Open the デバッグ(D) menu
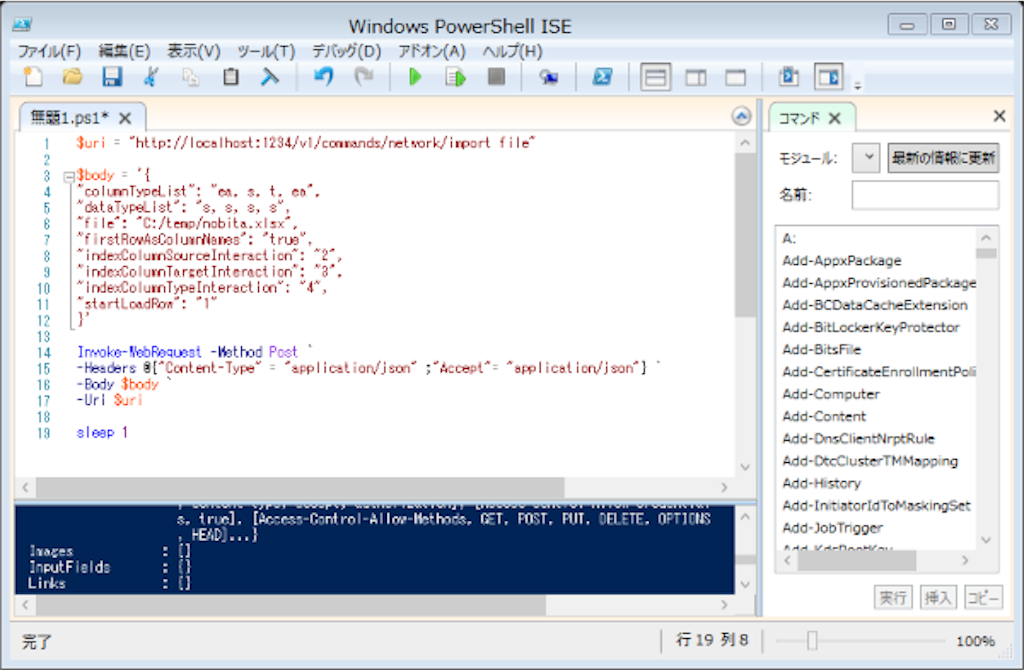 [x=346, y=51]
